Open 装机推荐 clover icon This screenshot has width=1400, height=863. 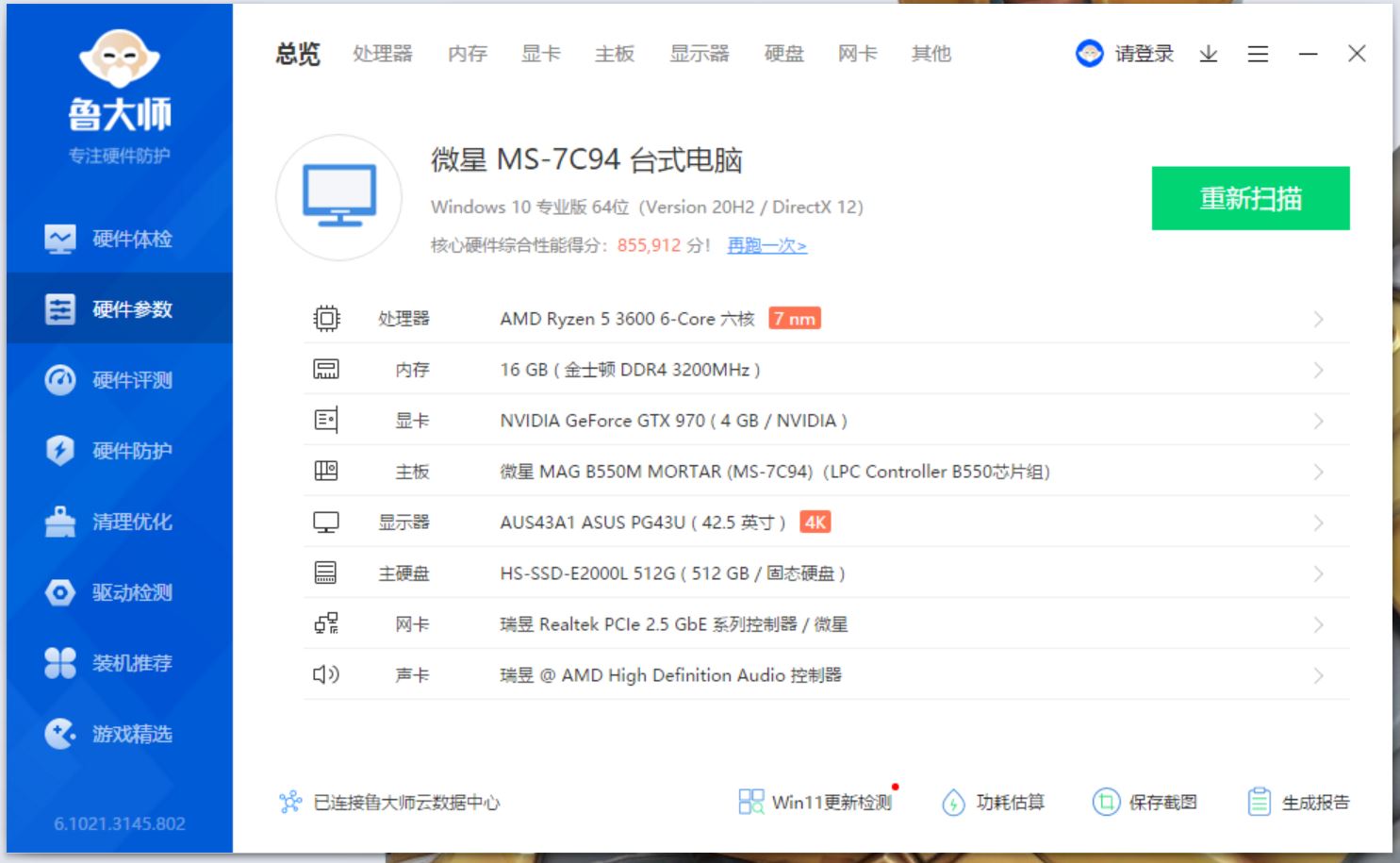pos(60,663)
